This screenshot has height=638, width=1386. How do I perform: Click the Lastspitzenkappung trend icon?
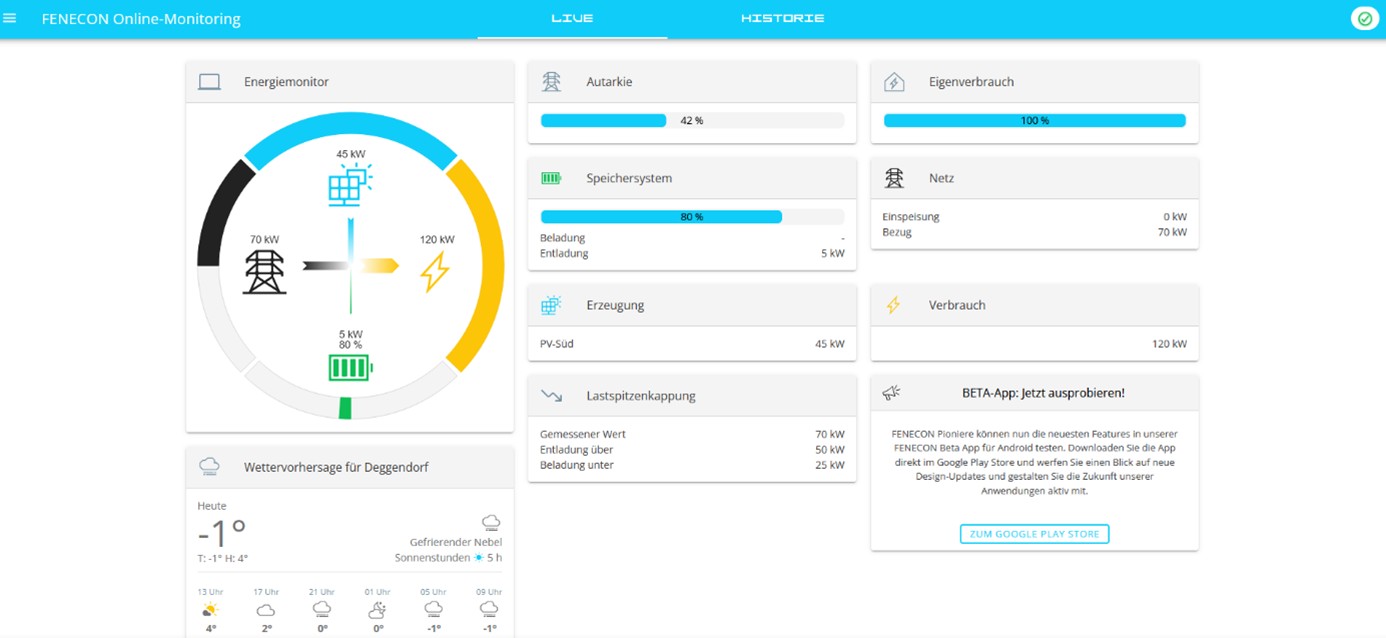pyautogui.click(x=551, y=396)
